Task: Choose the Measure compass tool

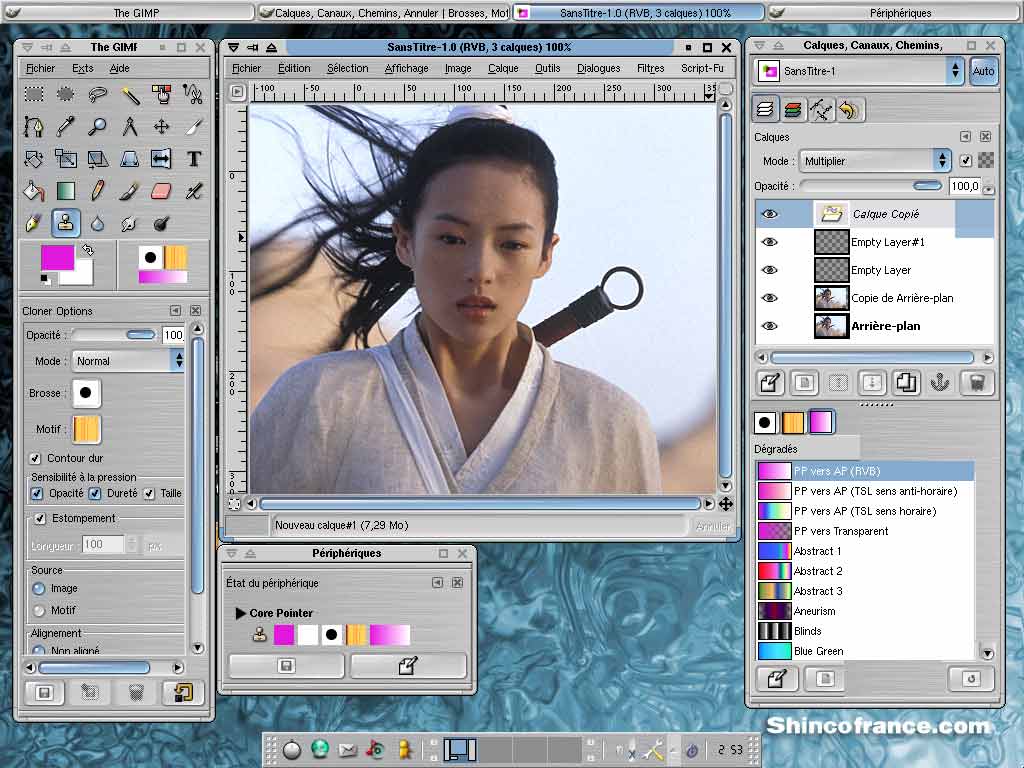Action: (129, 126)
